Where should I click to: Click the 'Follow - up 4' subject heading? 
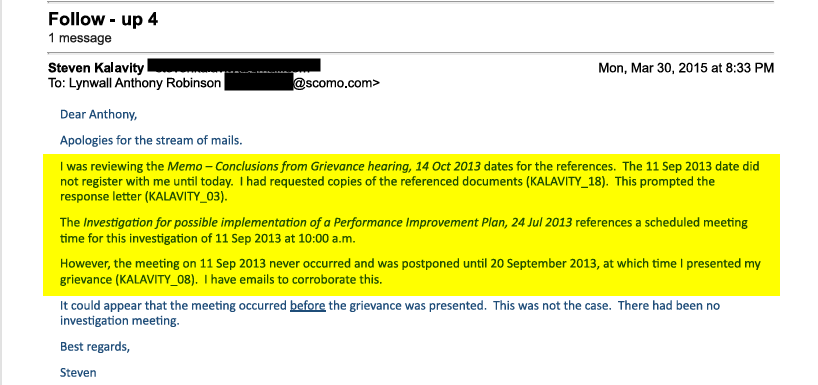coord(103,20)
